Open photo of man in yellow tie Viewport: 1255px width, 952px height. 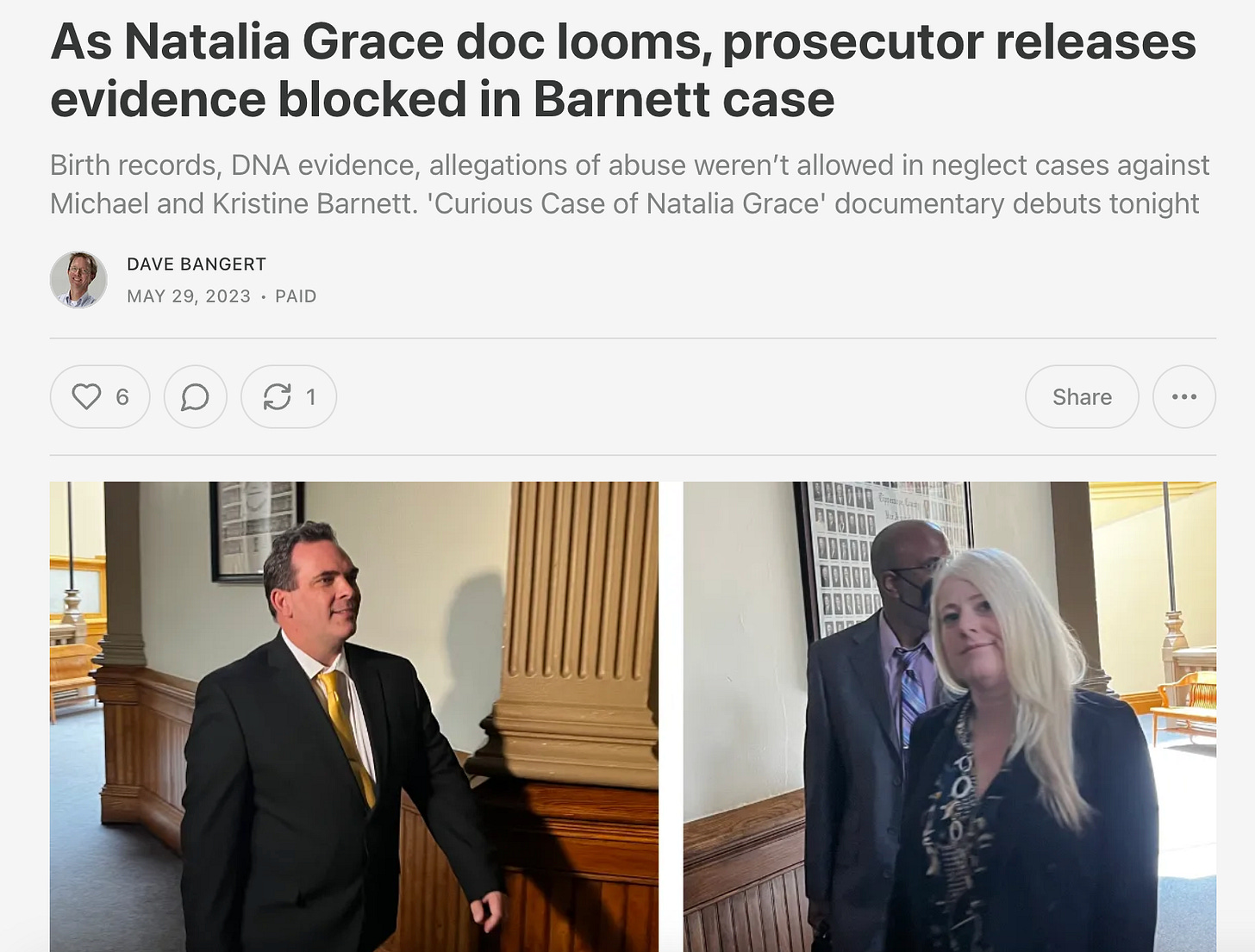point(354,717)
